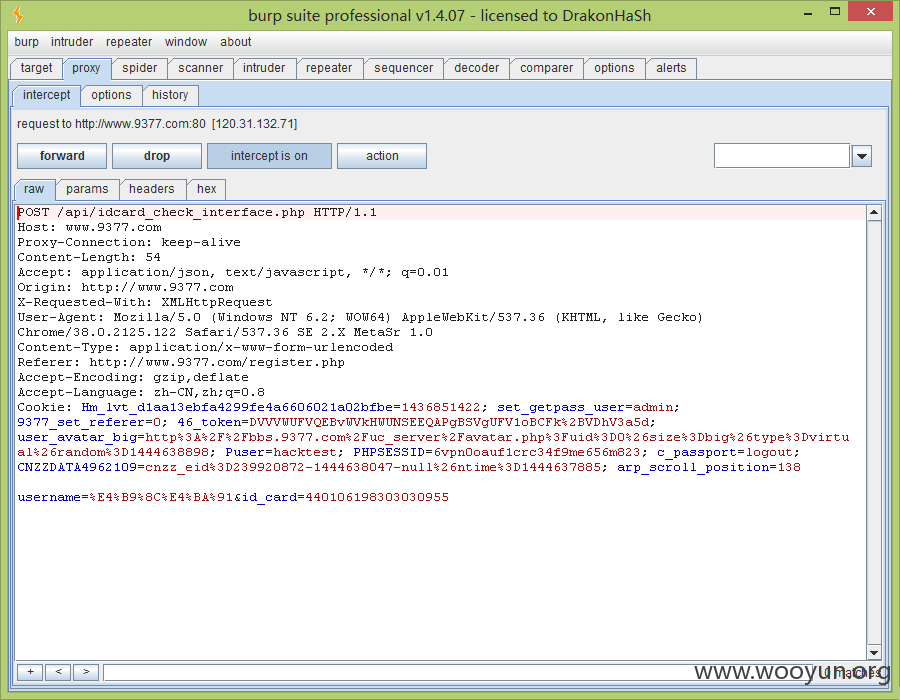
Task: Click the set_getpass_user=admin cookie
Action: [585, 407]
